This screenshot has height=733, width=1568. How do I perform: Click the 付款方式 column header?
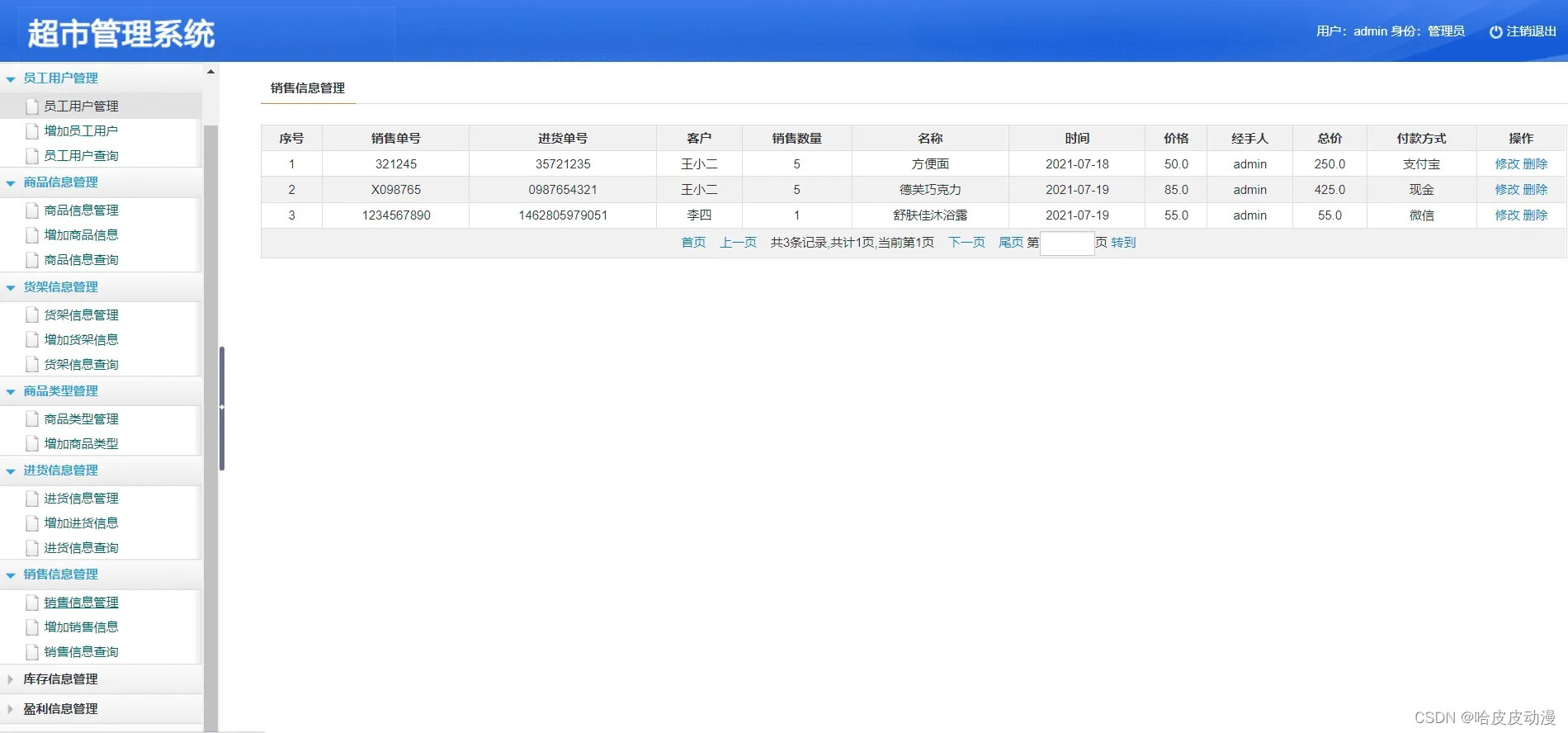[x=1421, y=139]
